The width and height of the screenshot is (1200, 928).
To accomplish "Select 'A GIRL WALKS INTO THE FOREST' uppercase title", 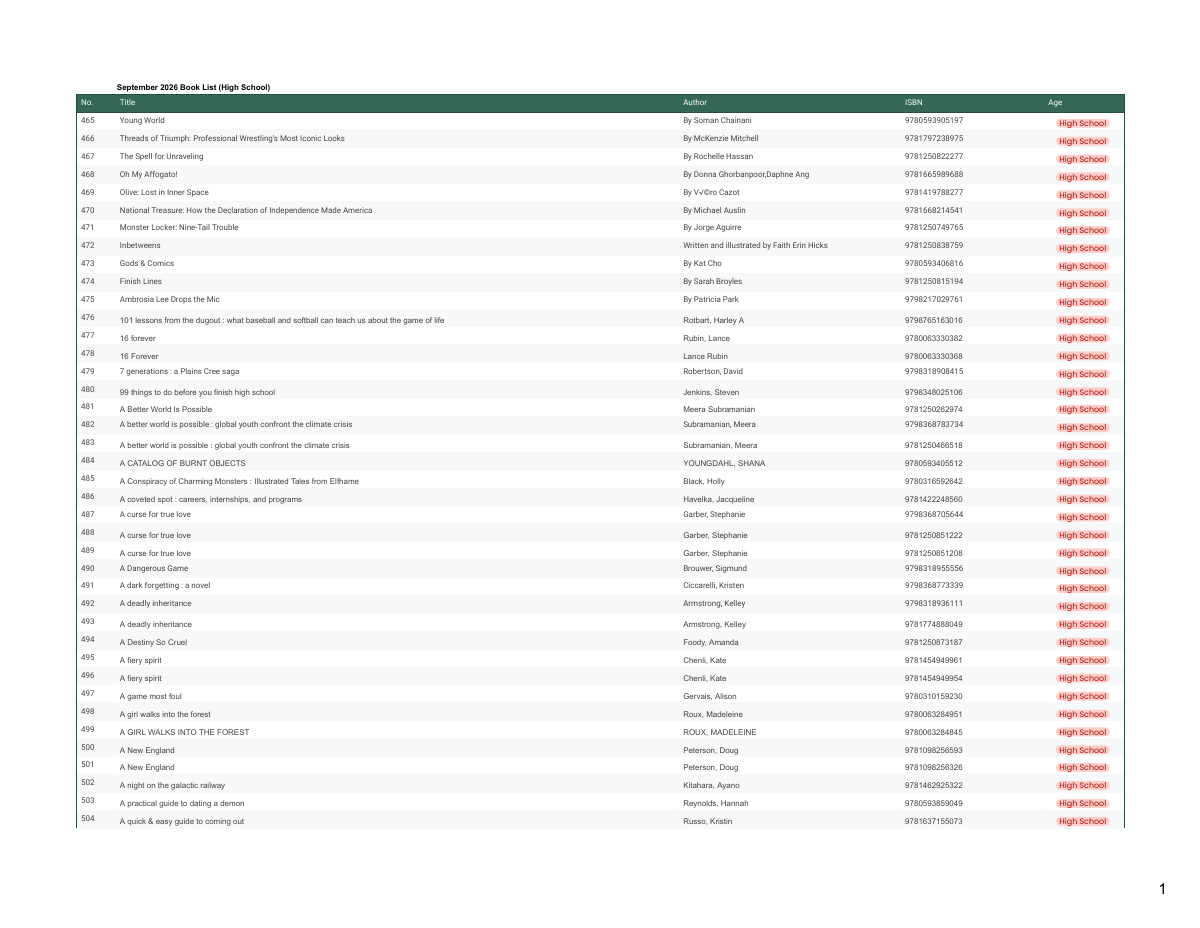I will [x=184, y=732].
